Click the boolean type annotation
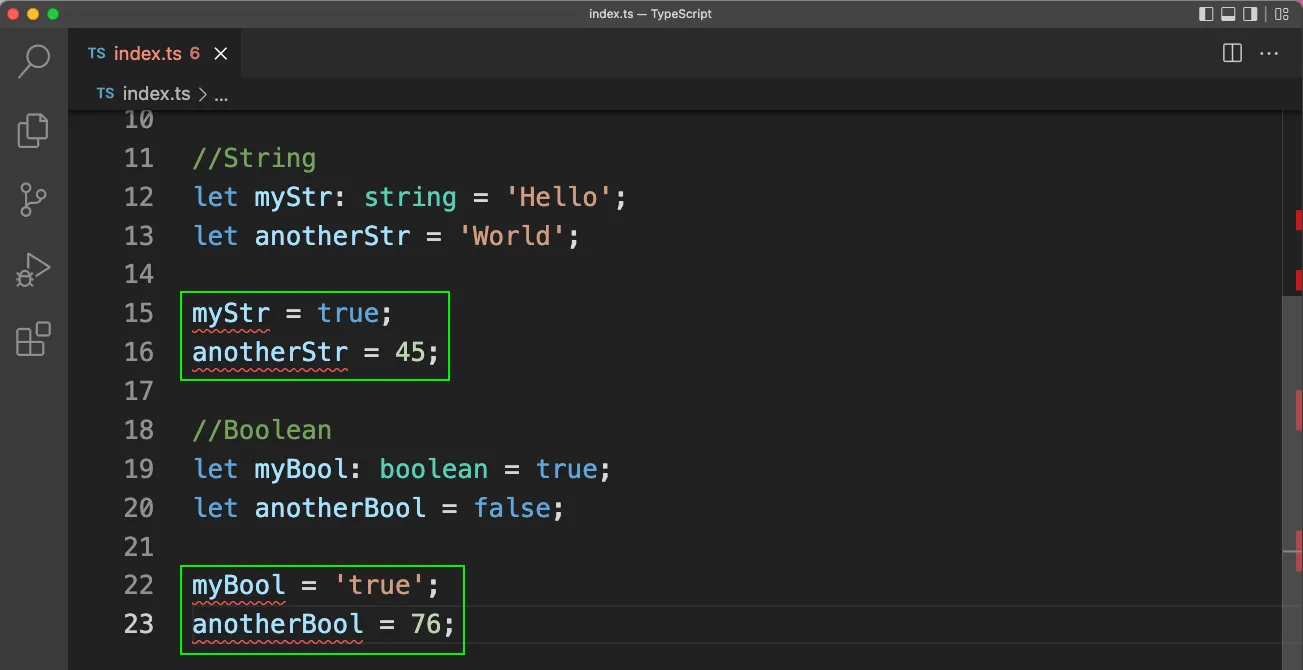Image resolution: width=1303 pixels, height=670 pixels. pos(434,469)
